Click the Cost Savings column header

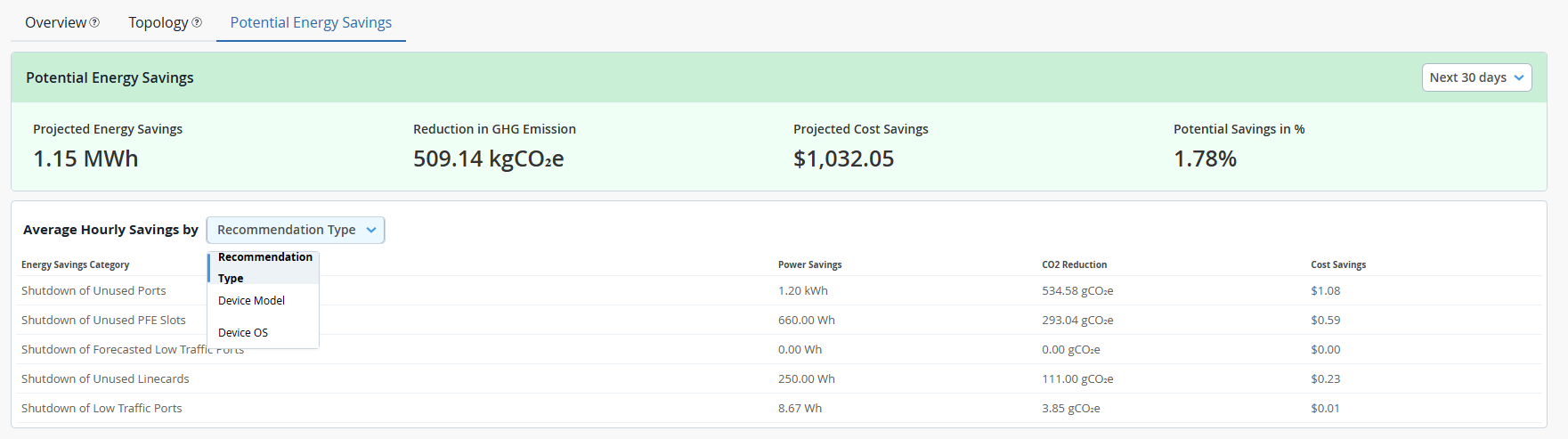point(1337,264)
